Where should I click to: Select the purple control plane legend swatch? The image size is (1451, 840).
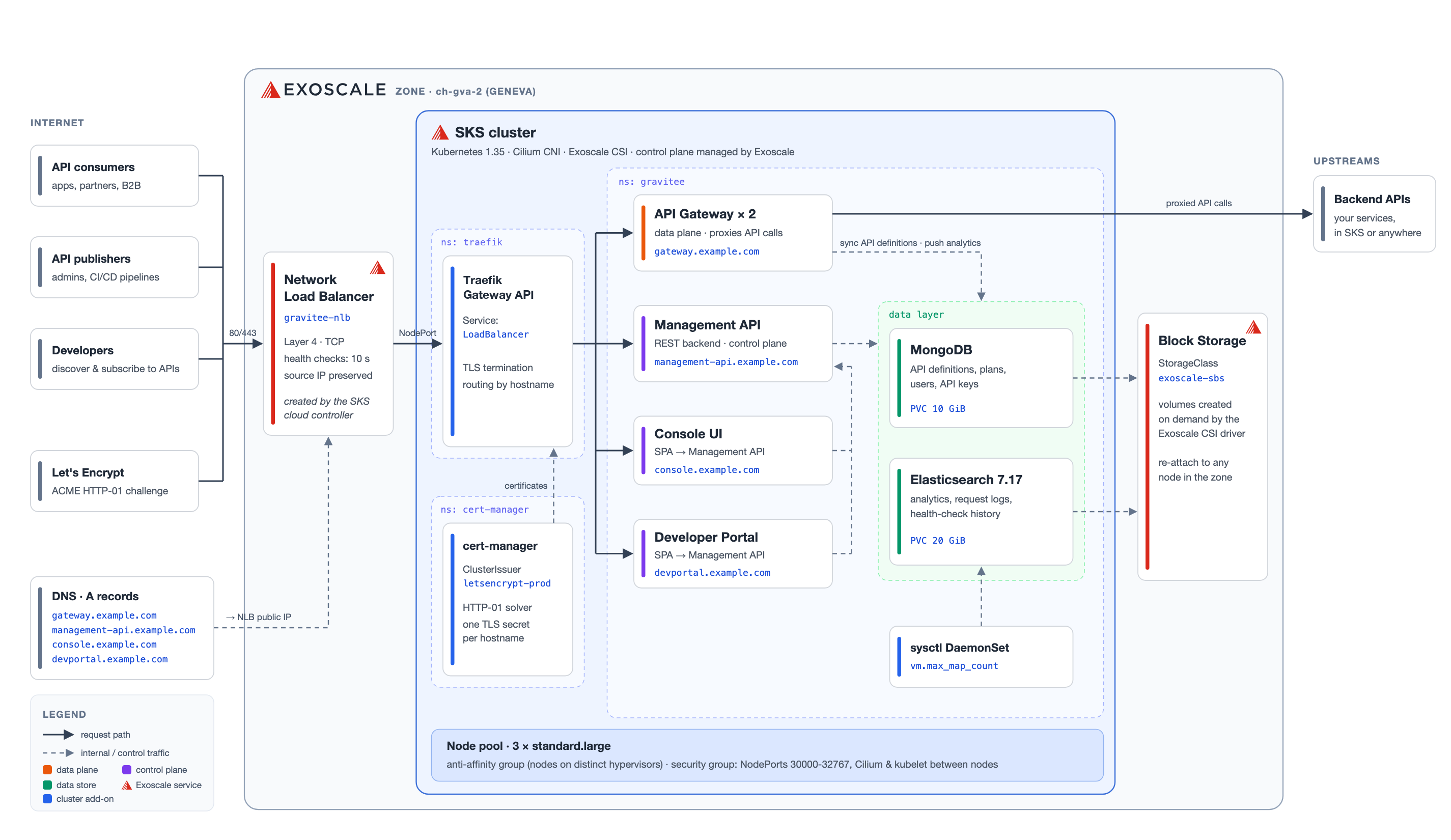pyautogui.click(x=127, y=770)
